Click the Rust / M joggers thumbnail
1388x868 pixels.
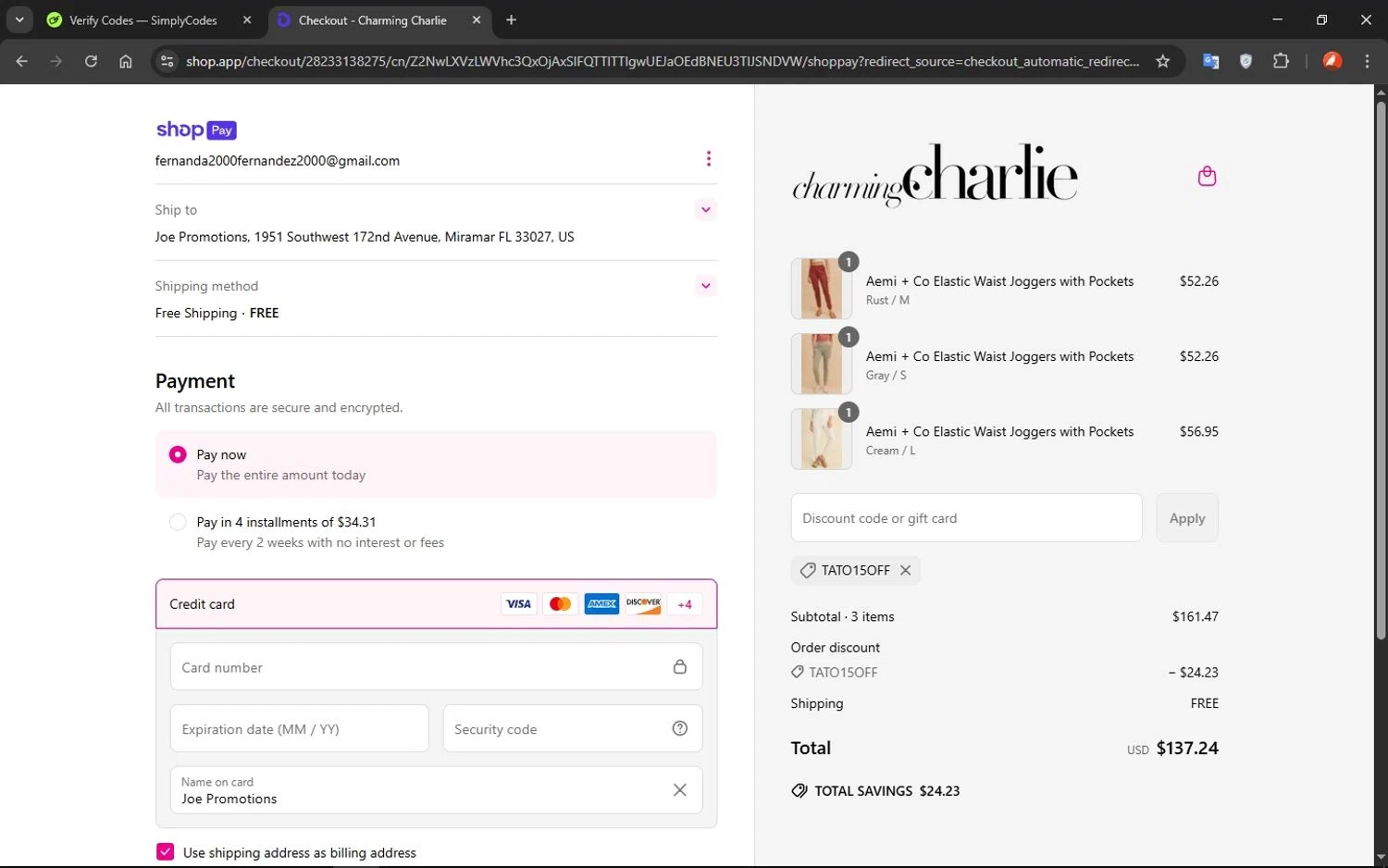click(821, 289)
